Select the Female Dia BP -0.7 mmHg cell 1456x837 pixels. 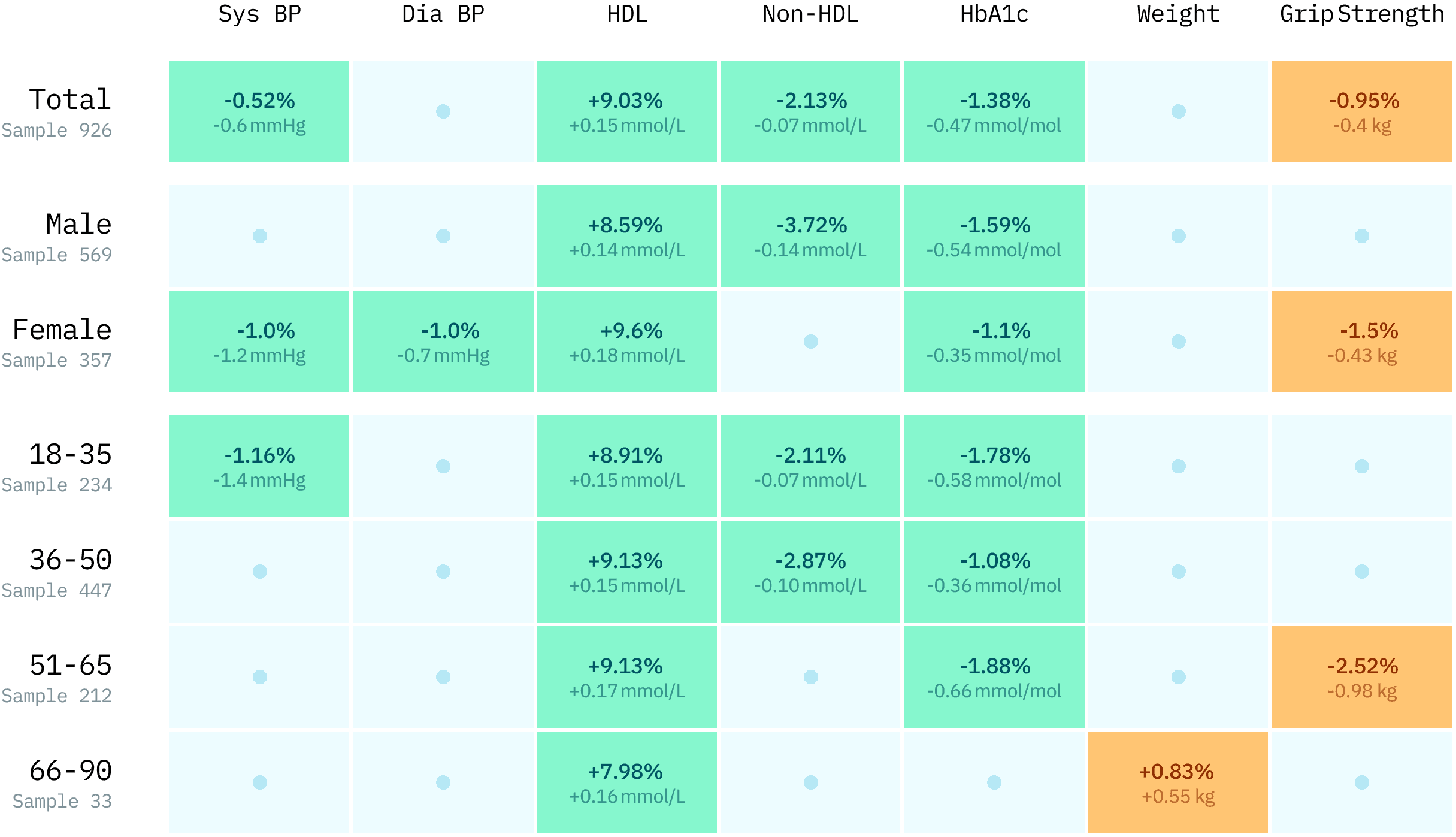(x=443, y=342)
